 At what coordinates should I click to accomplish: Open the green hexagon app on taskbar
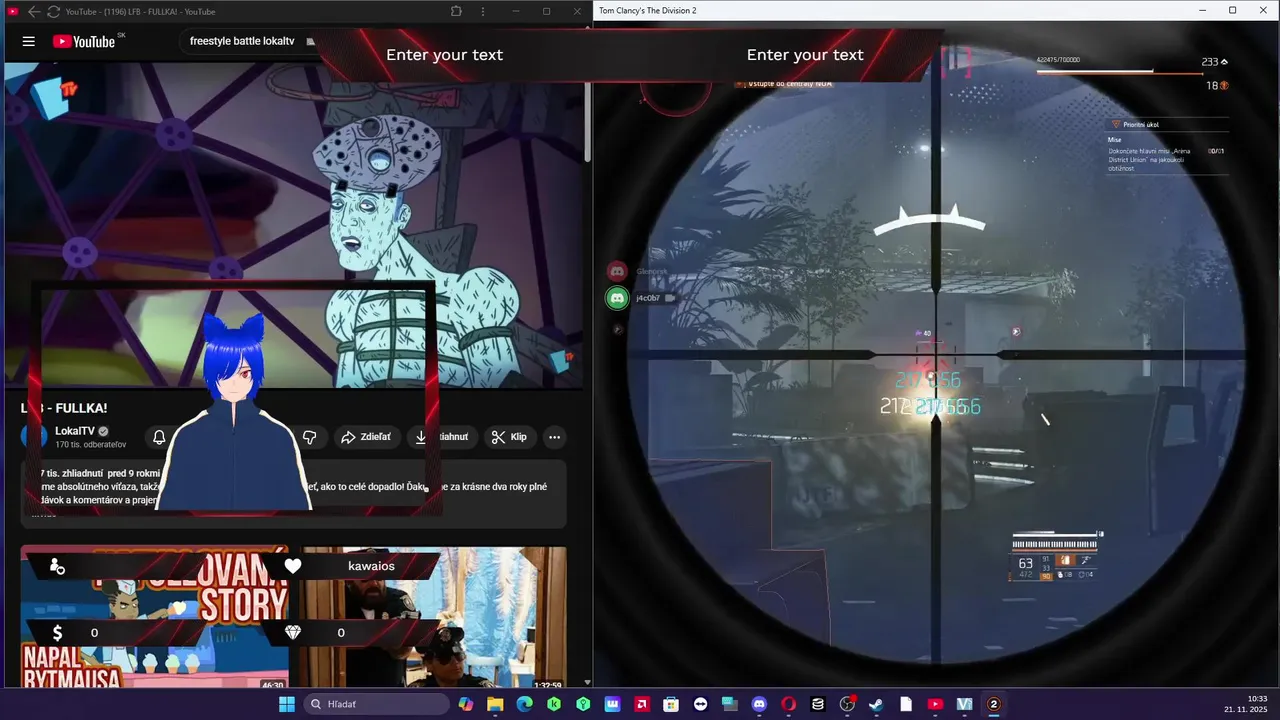pos(583,704)
